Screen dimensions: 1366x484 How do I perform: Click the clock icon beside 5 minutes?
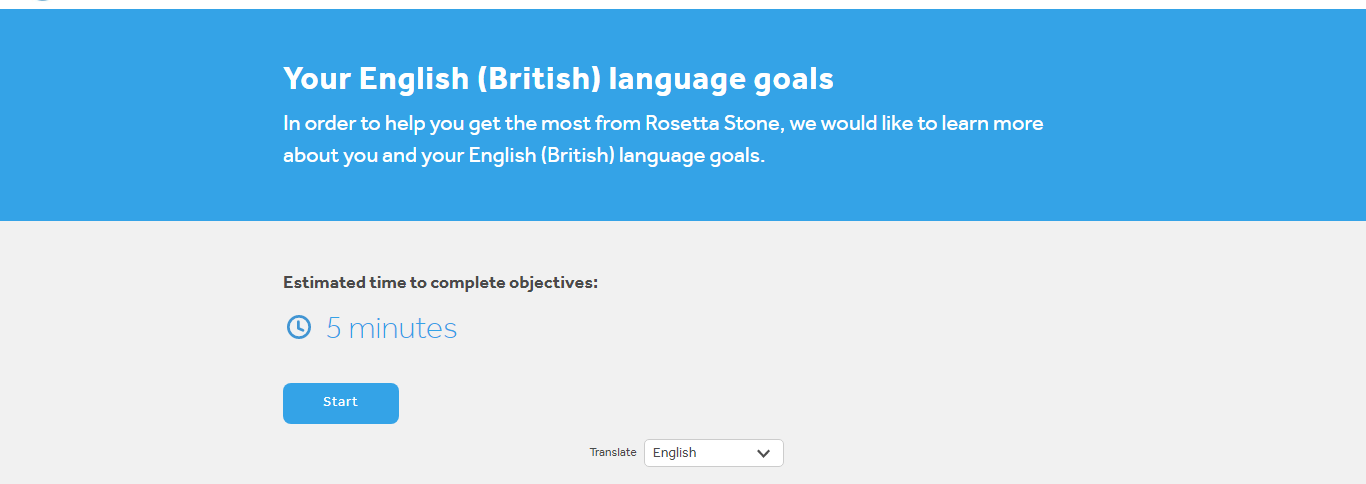[299, 327]
